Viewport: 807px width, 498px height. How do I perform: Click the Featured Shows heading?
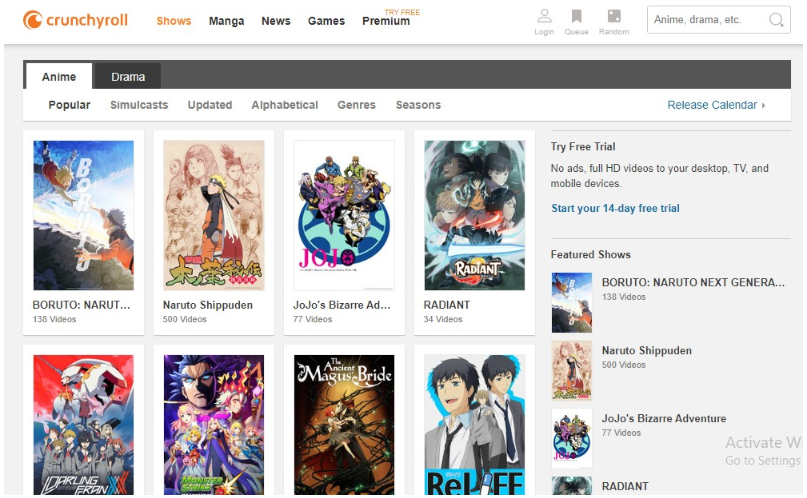[x=590, y=255]
